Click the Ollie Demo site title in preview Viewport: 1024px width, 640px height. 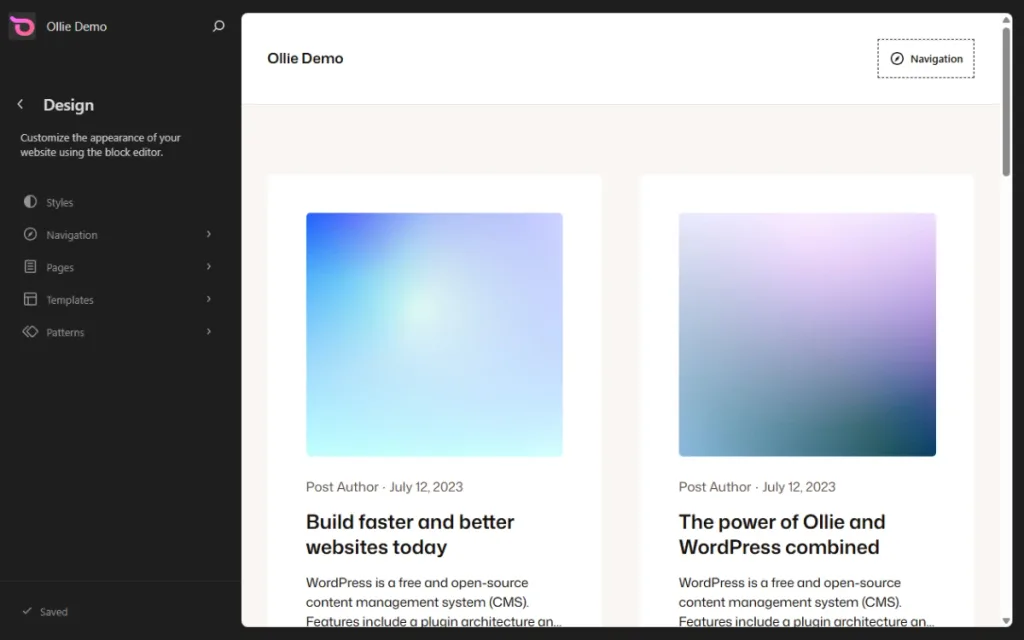point(305,58)
